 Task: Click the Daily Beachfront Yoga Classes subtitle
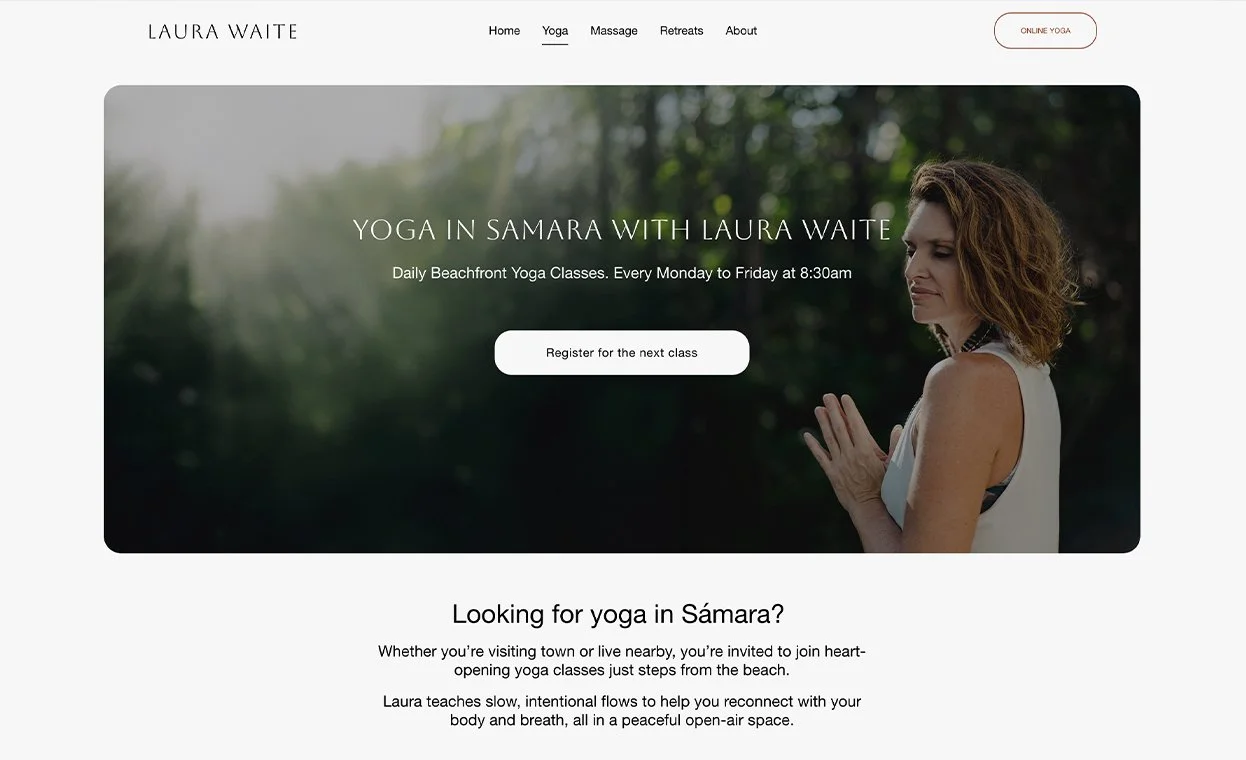tap(622, 273)
